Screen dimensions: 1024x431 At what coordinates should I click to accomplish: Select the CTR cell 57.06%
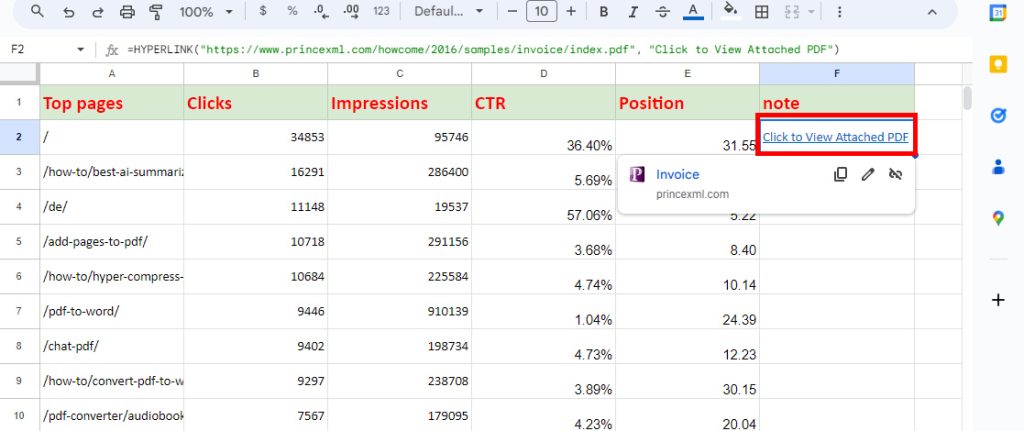[x=543, y=207]
